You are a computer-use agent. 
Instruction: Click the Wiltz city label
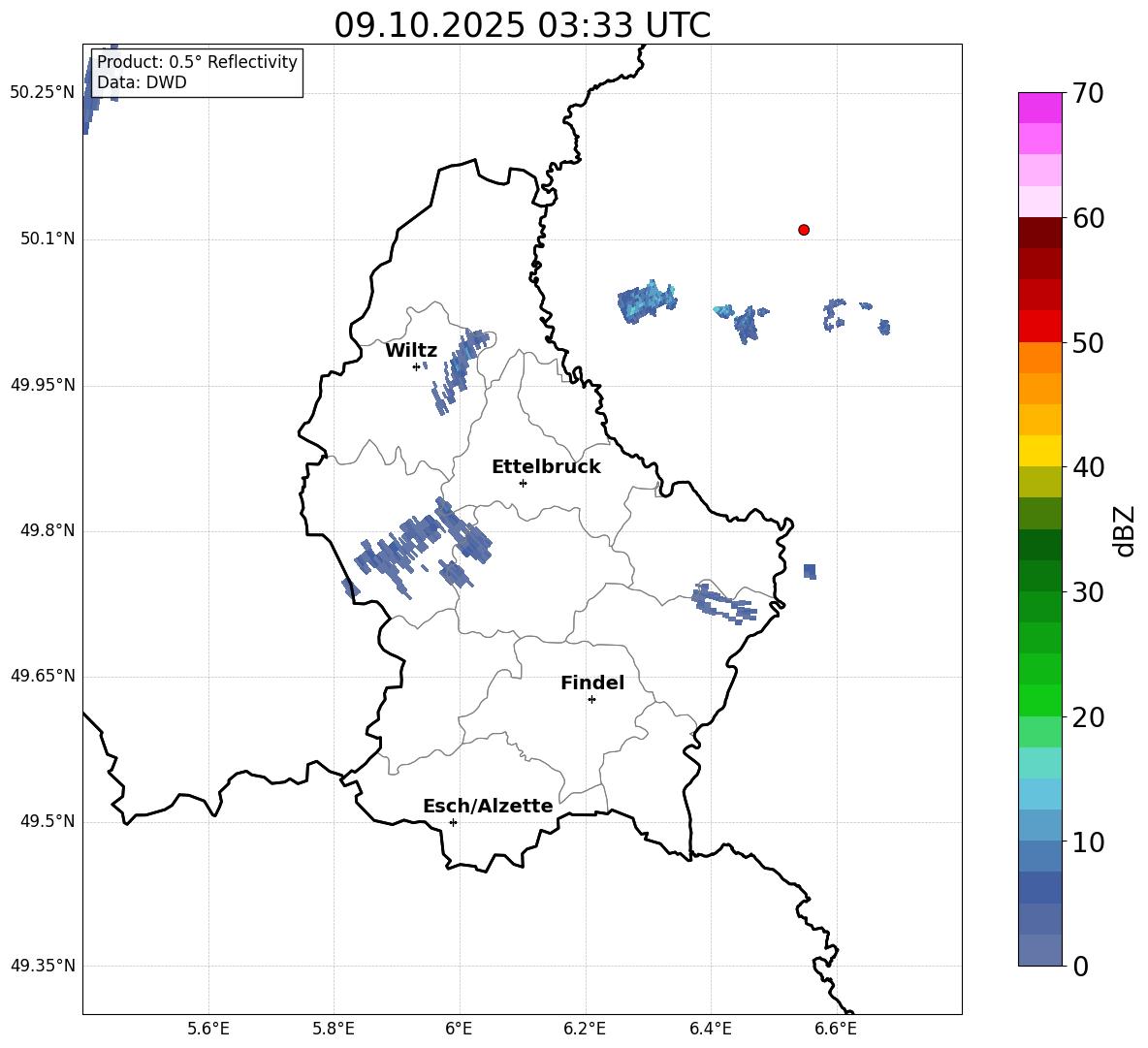411,351
